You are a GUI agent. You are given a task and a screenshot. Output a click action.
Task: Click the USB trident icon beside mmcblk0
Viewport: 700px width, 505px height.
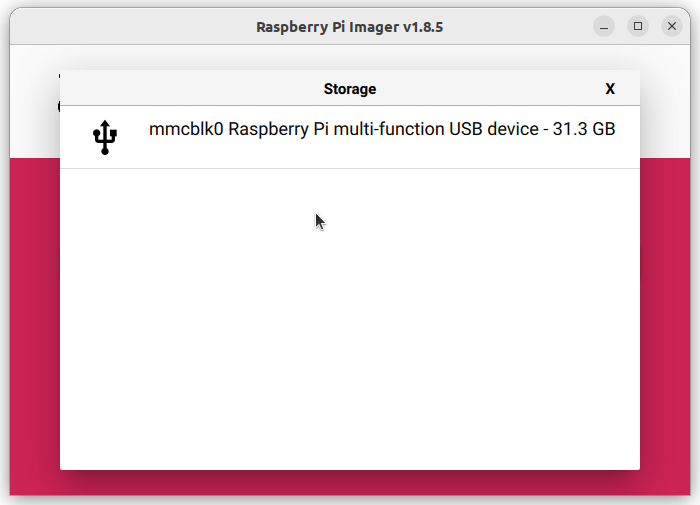coord(105,138)
